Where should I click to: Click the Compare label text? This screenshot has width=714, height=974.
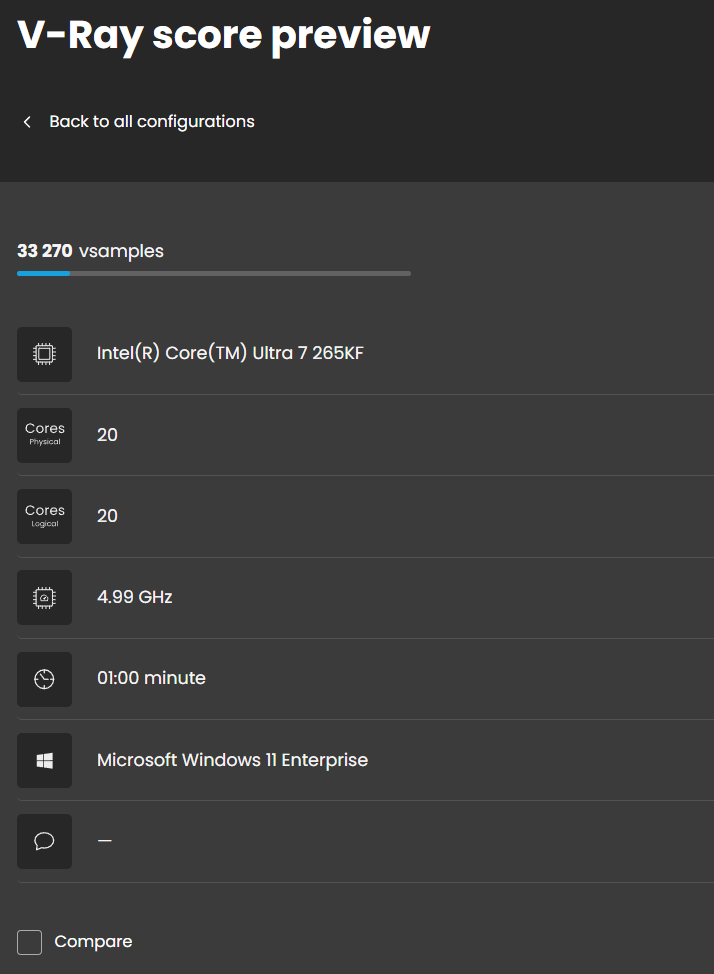(x=93, y=942)
